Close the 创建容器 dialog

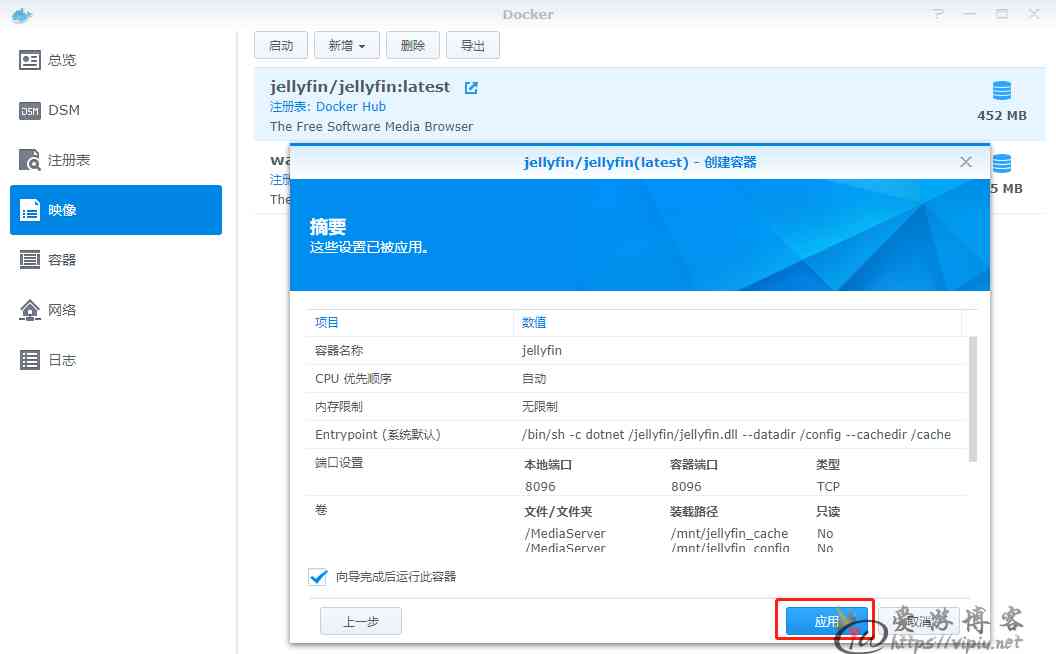(966, 162)
